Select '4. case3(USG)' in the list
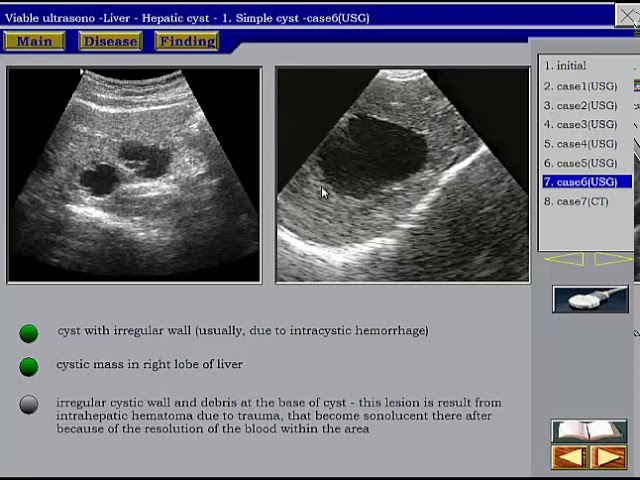The image size is (640, 480). click(580, 124)
